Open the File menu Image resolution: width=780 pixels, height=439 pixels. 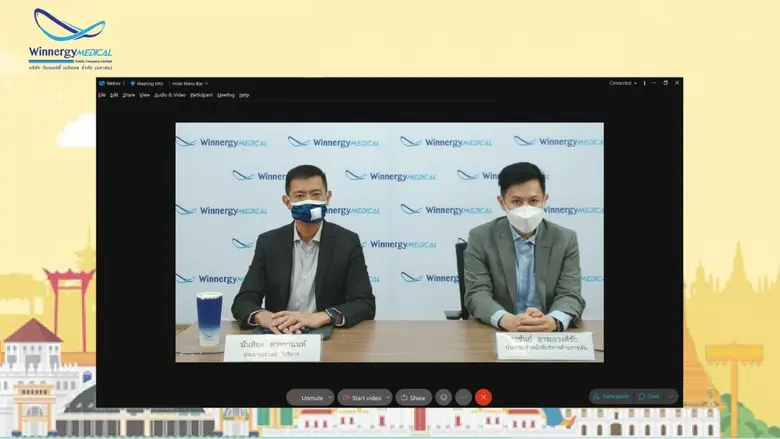coord(102,95)
